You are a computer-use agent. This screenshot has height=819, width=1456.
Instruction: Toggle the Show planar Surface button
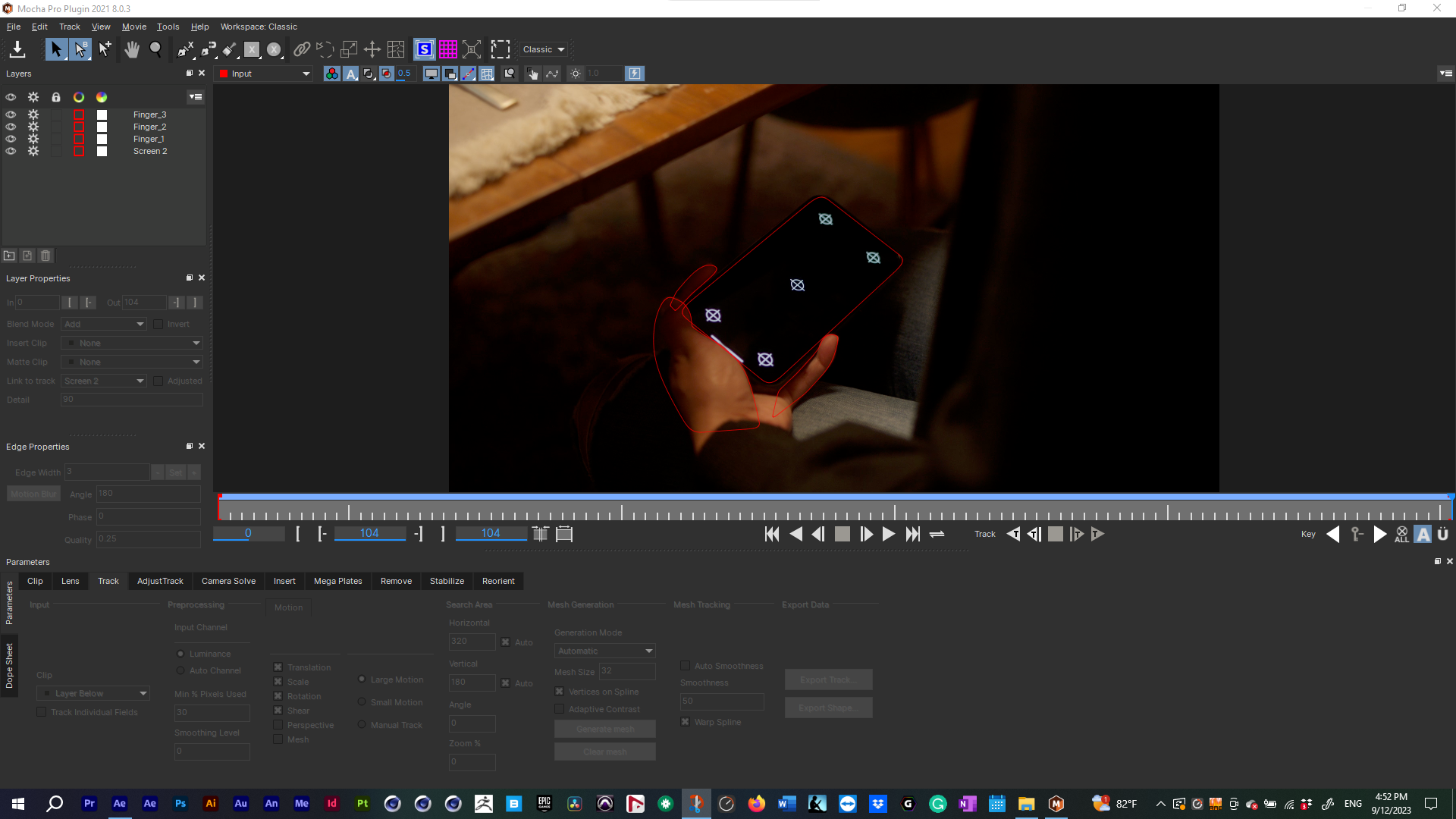click(424, 50)
